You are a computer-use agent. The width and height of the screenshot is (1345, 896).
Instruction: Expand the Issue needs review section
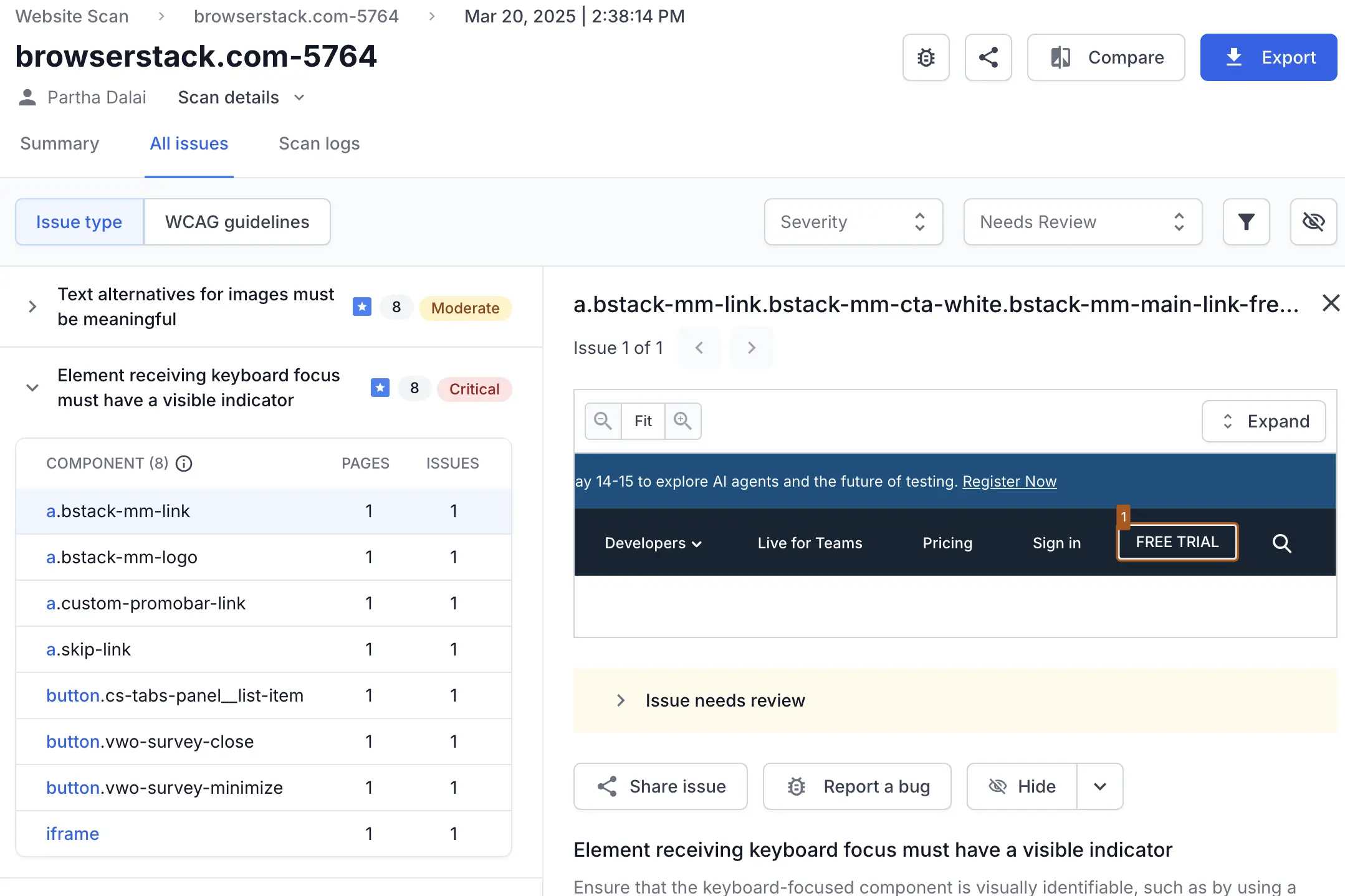coord(725,700)
